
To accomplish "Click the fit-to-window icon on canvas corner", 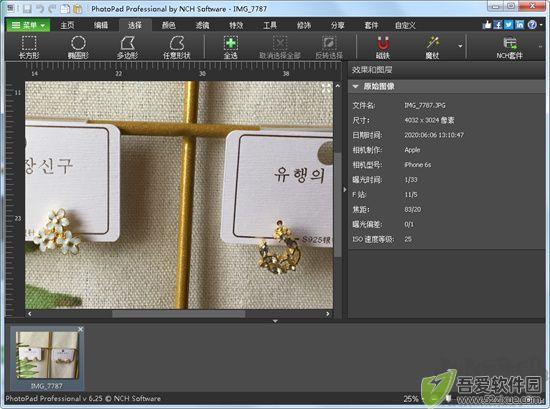I will coord(327,88).
